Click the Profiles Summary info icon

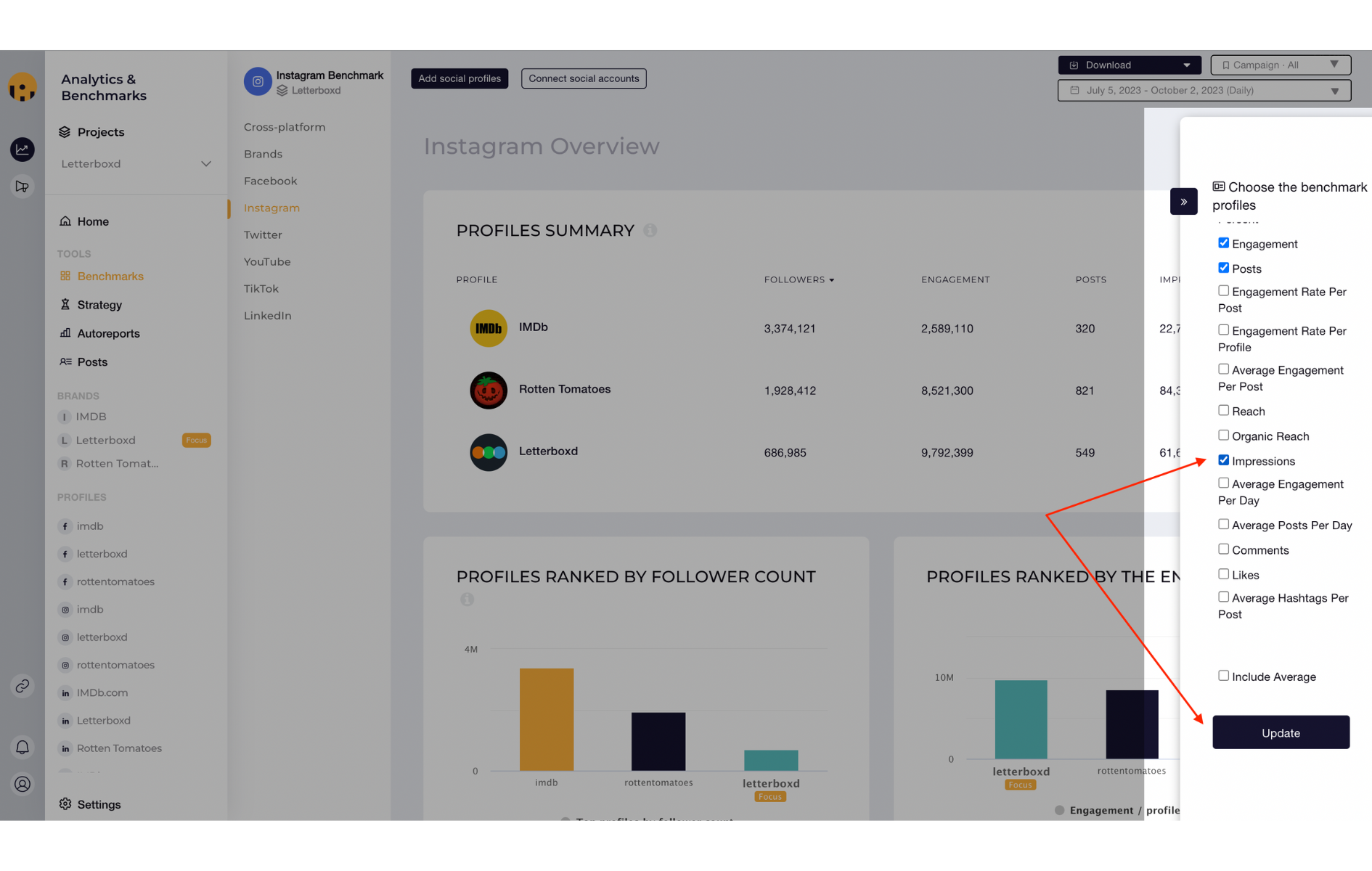click(650, 230)
